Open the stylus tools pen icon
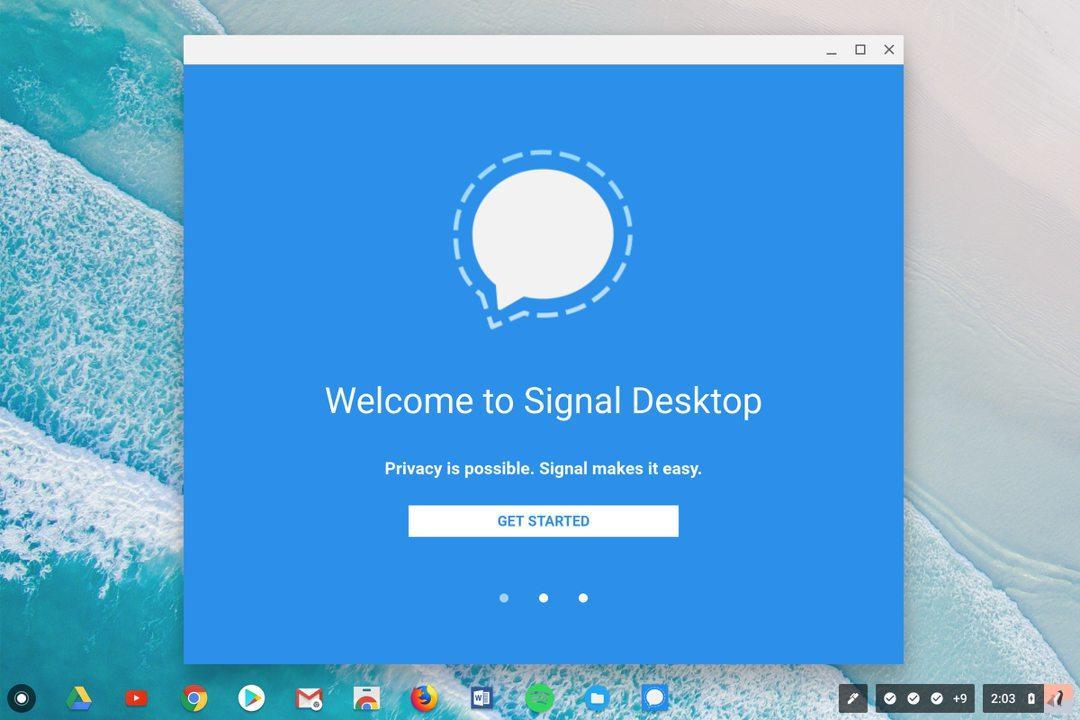1080x720 pixels. pyautogui.click(x=853, y=699)
